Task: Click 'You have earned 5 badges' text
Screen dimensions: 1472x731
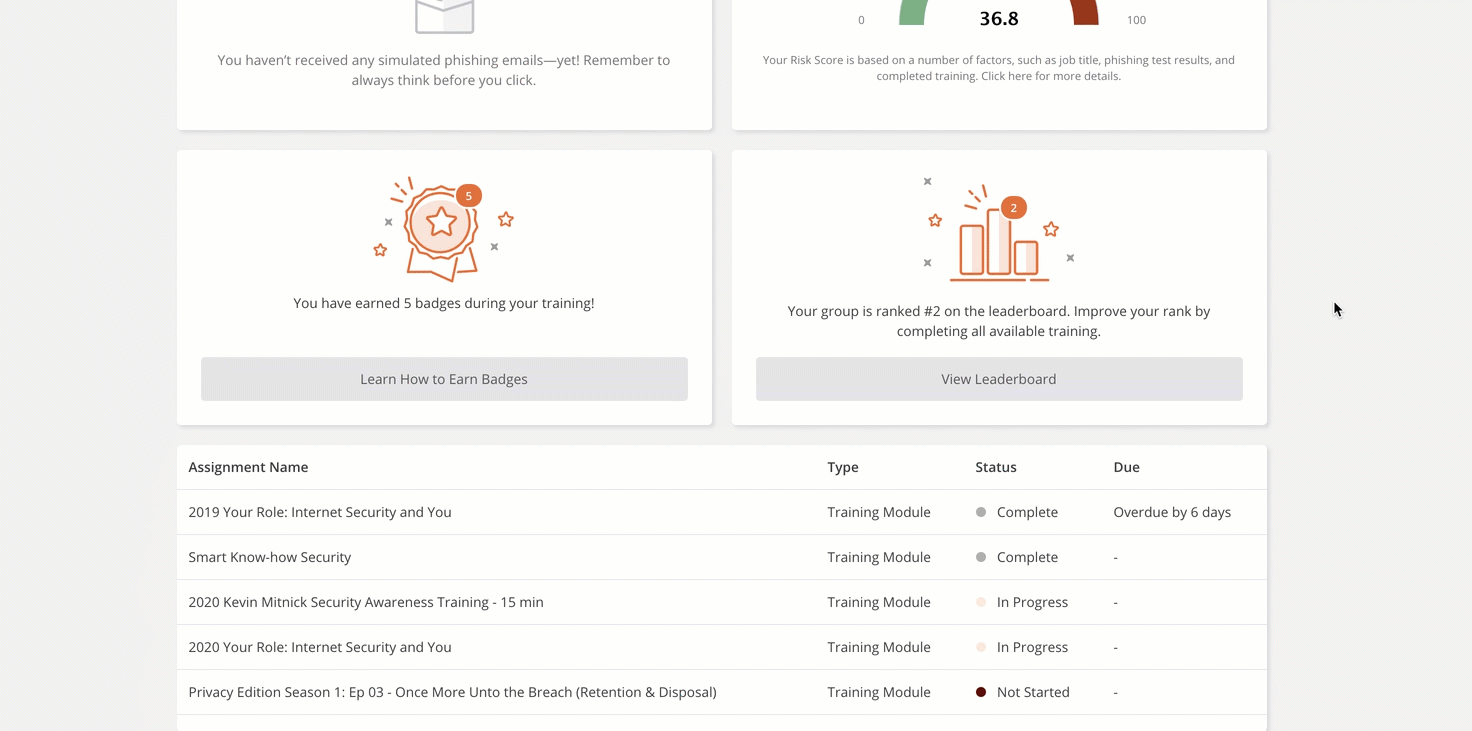Action: pos(444,303)
